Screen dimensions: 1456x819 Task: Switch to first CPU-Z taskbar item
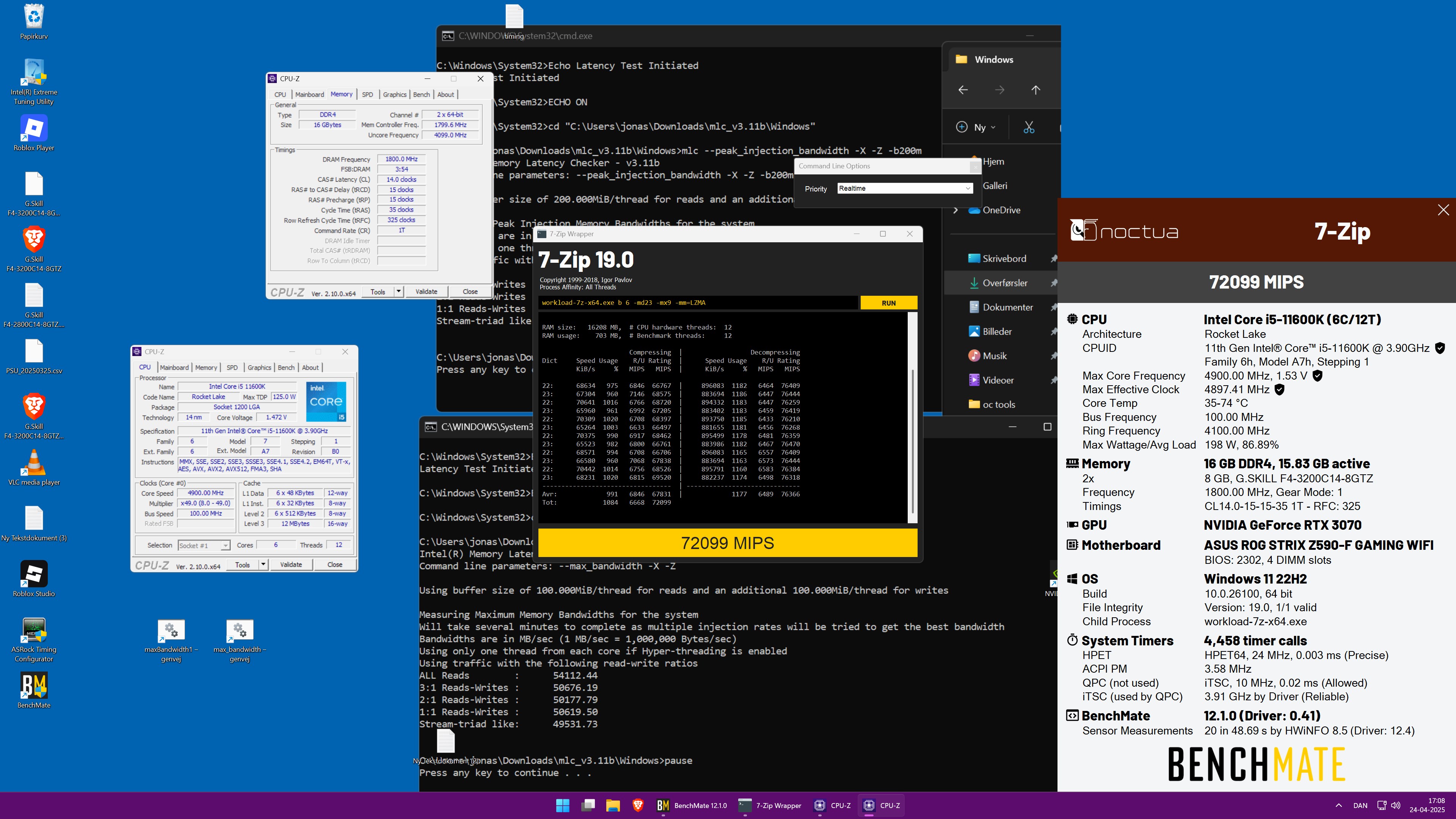point(832,805)
